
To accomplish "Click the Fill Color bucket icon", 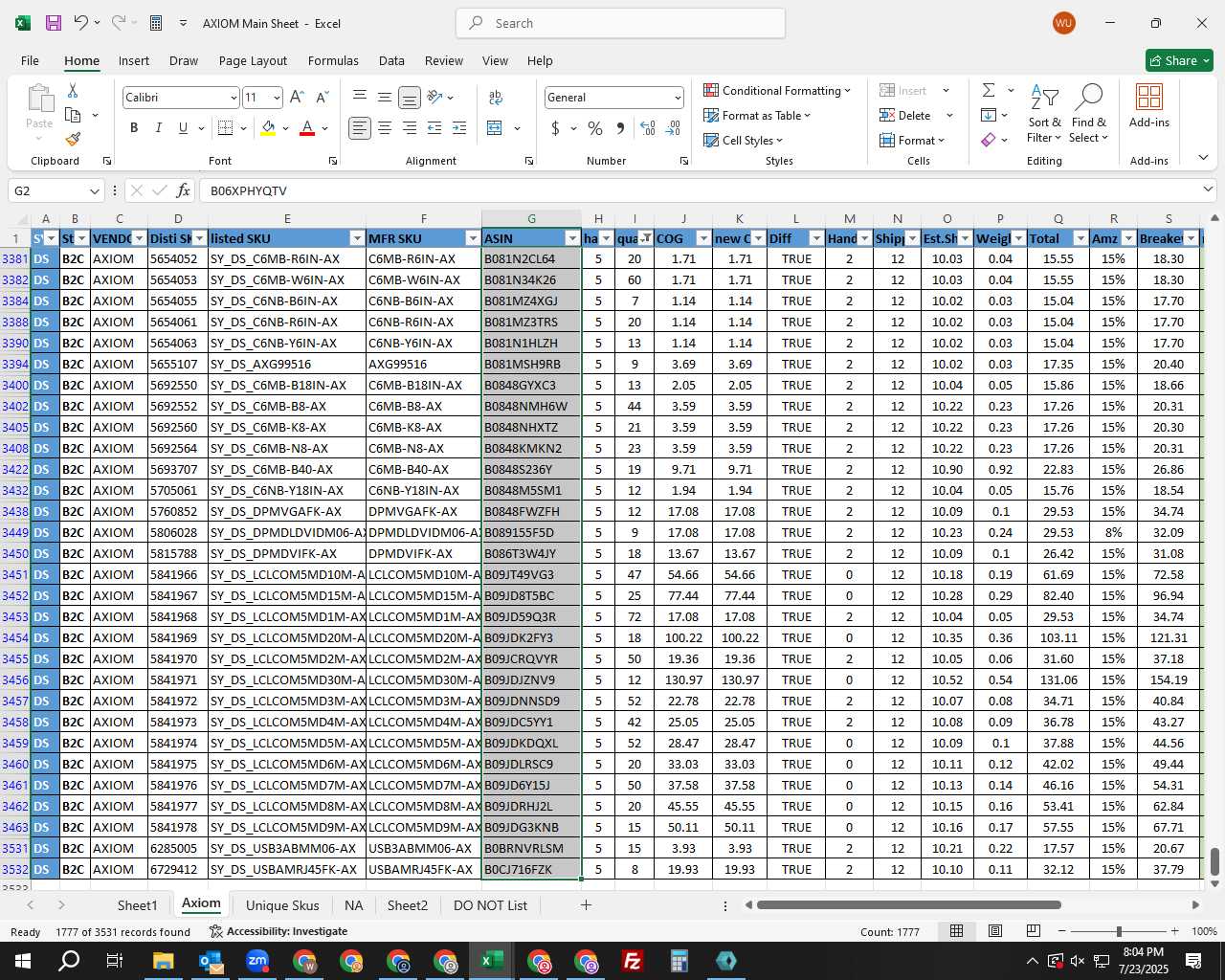I will coord(268,127).
